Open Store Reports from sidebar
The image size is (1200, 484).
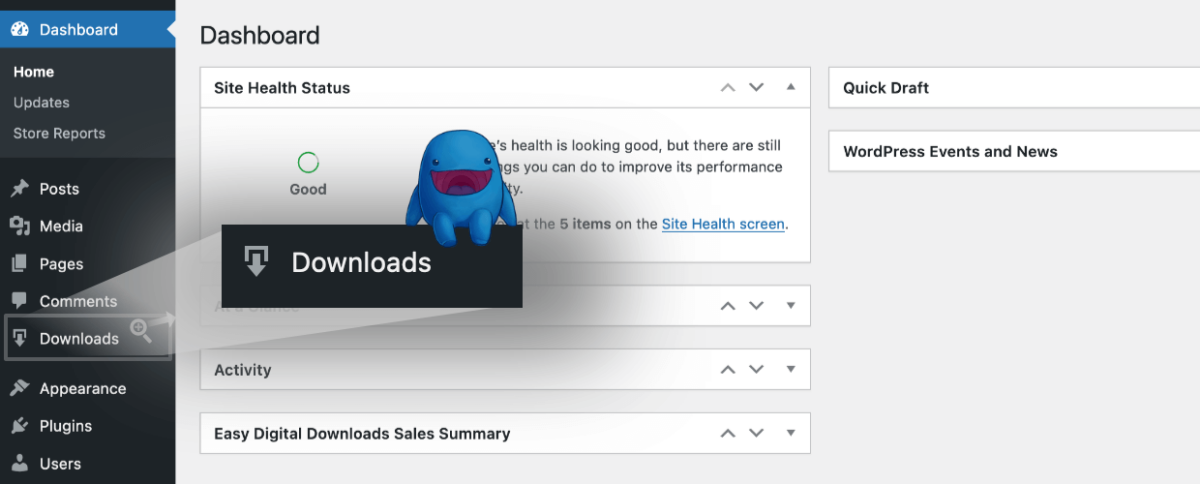click(59, 134)
